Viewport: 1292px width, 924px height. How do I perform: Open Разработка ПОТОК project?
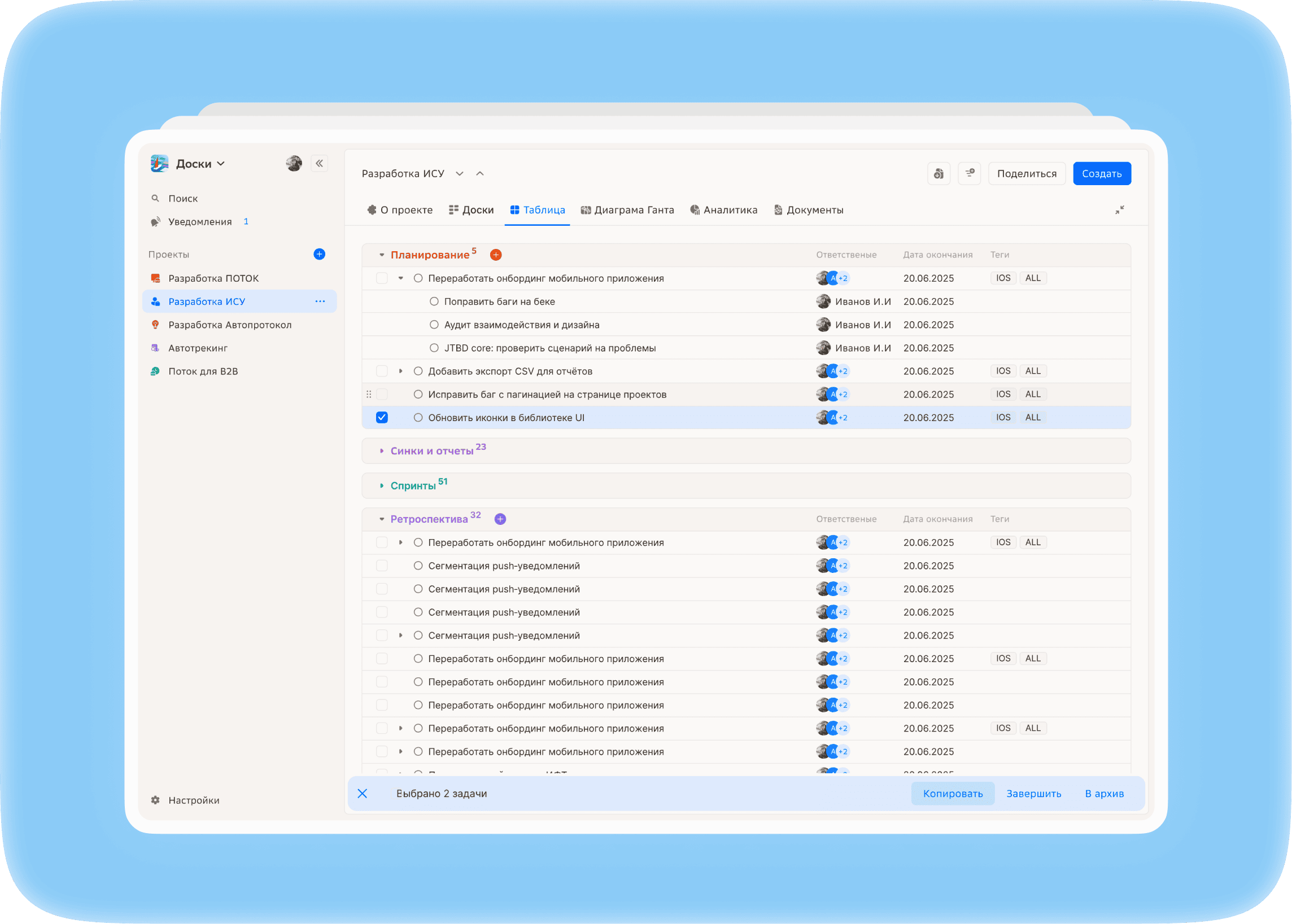click(239, 278)
